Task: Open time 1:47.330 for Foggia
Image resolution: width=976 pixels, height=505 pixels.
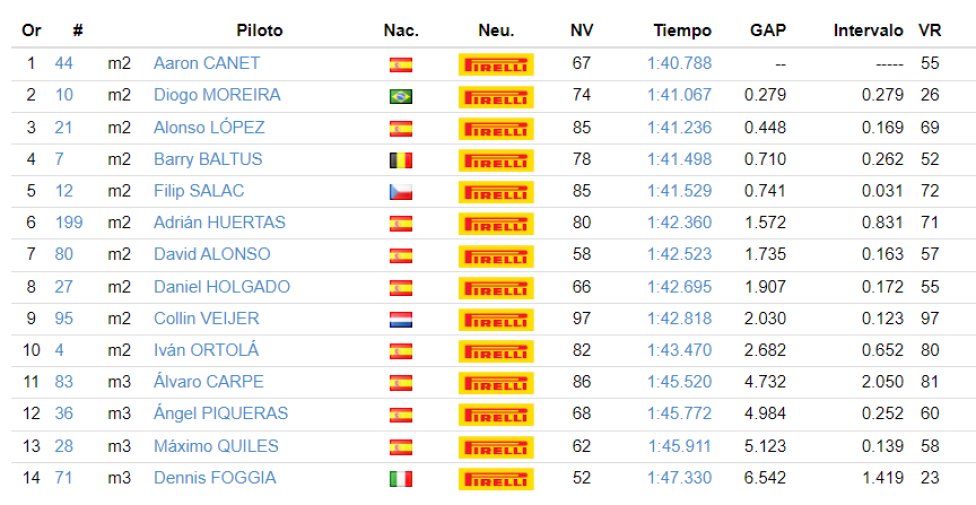Action: point(679,478)
